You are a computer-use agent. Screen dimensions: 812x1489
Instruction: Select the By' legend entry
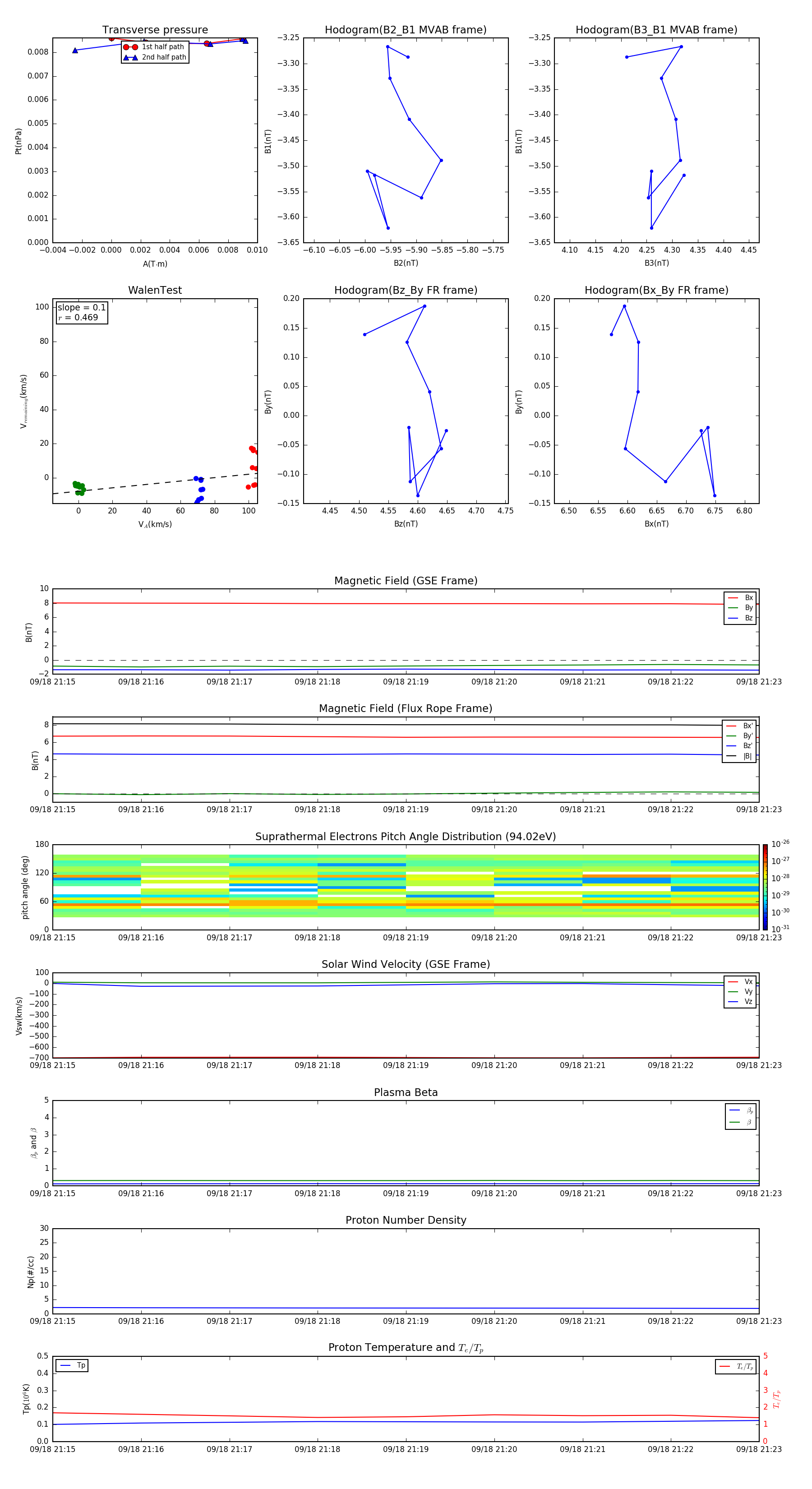click(740, 736)
